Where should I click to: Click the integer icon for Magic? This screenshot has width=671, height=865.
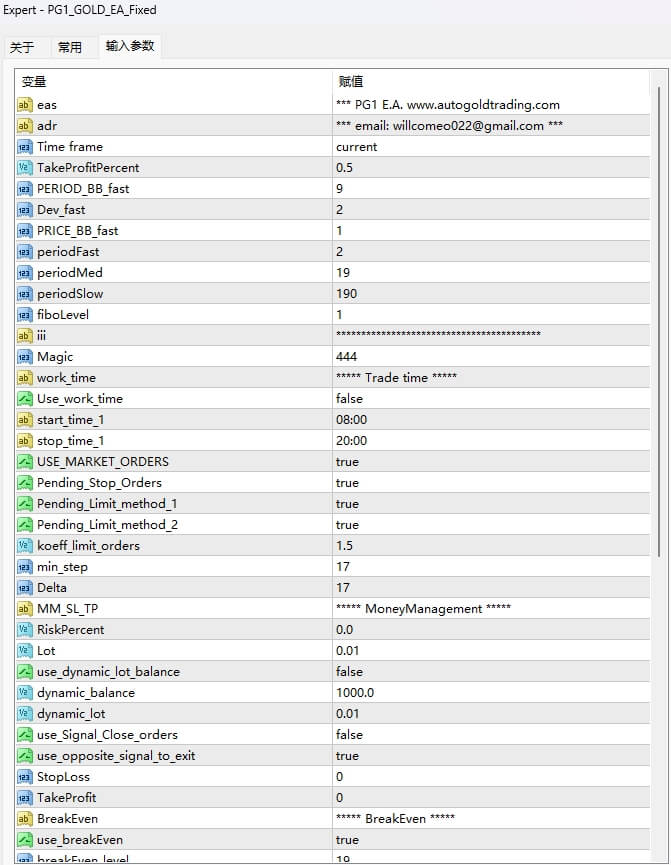coord(24,356)
